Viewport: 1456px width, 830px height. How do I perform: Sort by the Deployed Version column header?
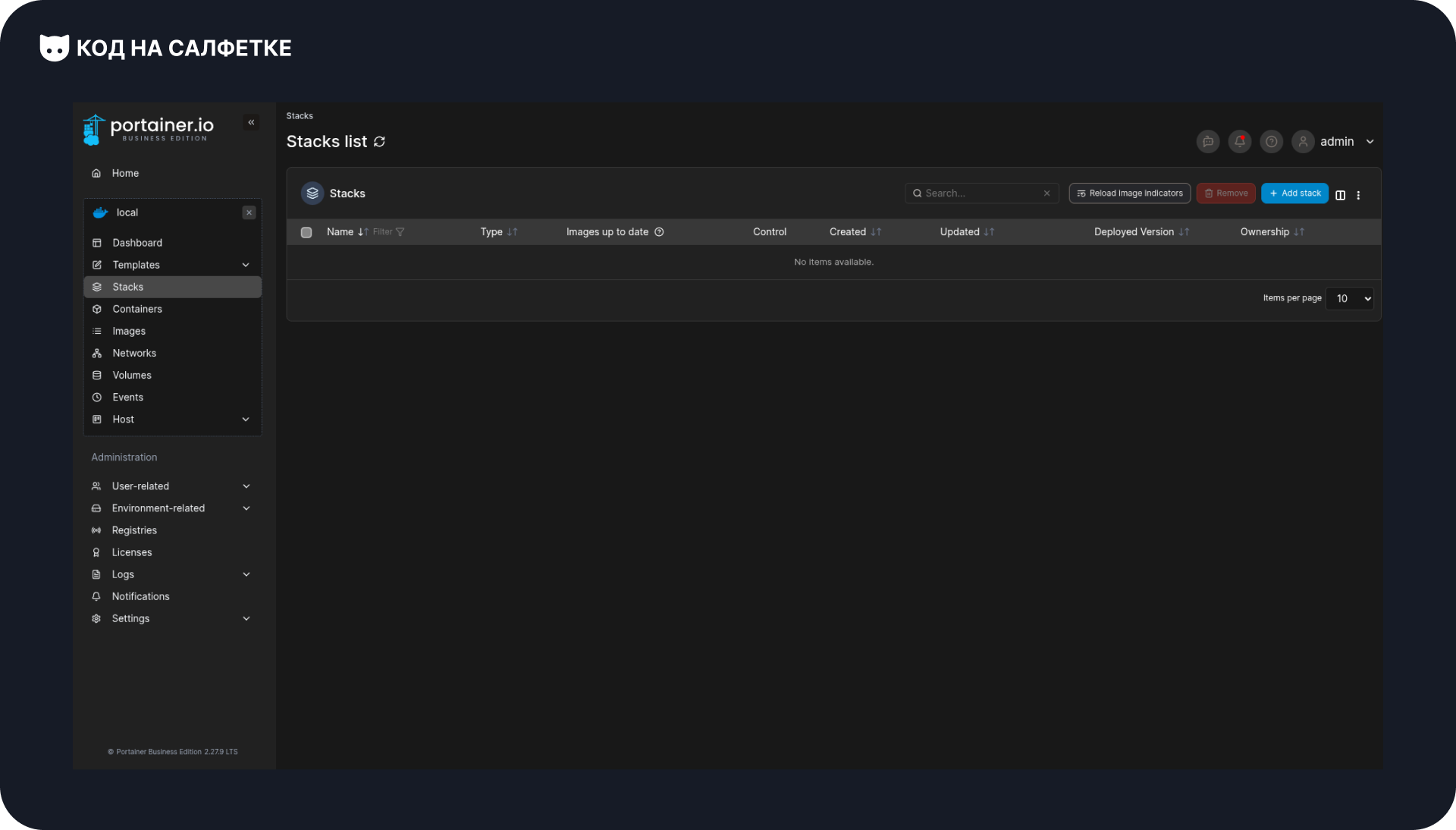click(x=1141, y=232)
